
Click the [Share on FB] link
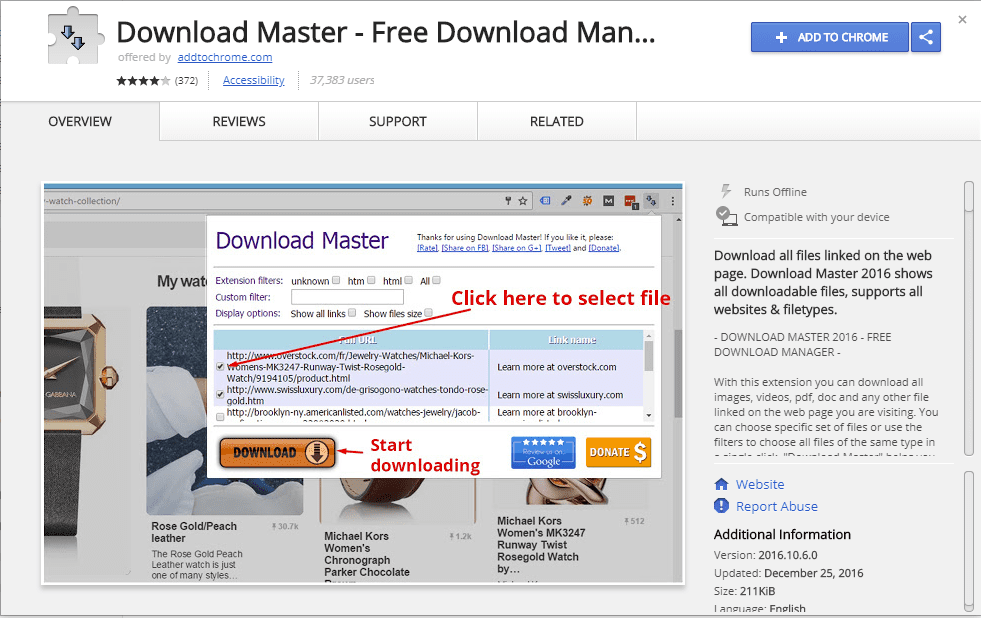465,248
